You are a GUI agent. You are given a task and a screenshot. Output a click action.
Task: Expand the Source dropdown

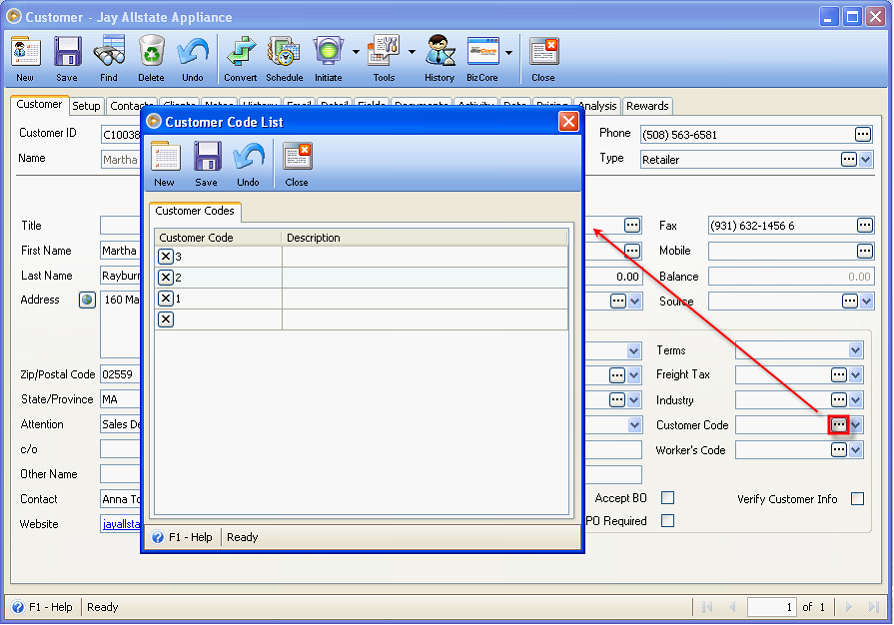click(x=866, y=301)
